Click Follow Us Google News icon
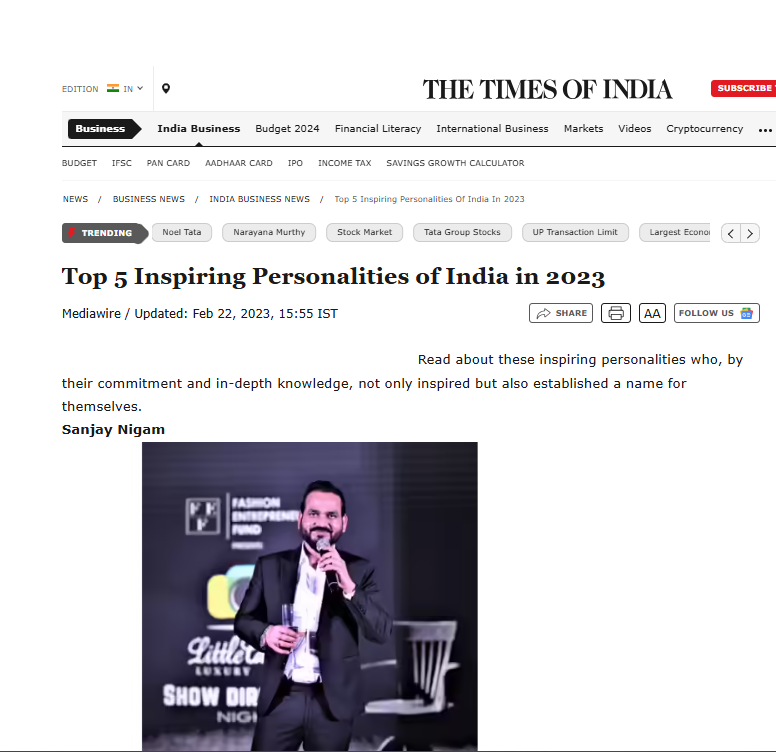This screenshot has width=776, height=752. (746, 313)
